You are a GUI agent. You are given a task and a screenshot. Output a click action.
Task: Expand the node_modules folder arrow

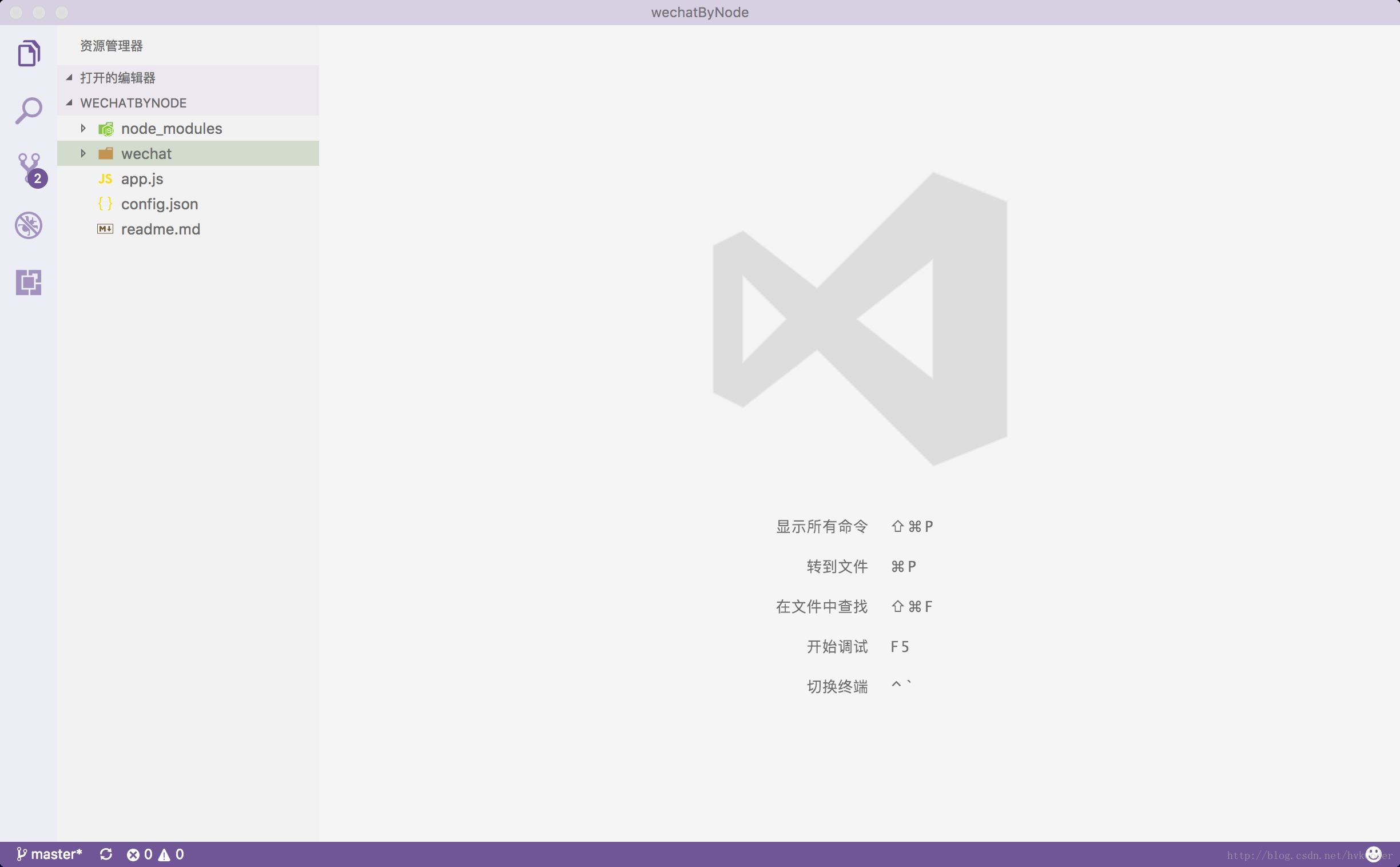(x=83, y=129)
